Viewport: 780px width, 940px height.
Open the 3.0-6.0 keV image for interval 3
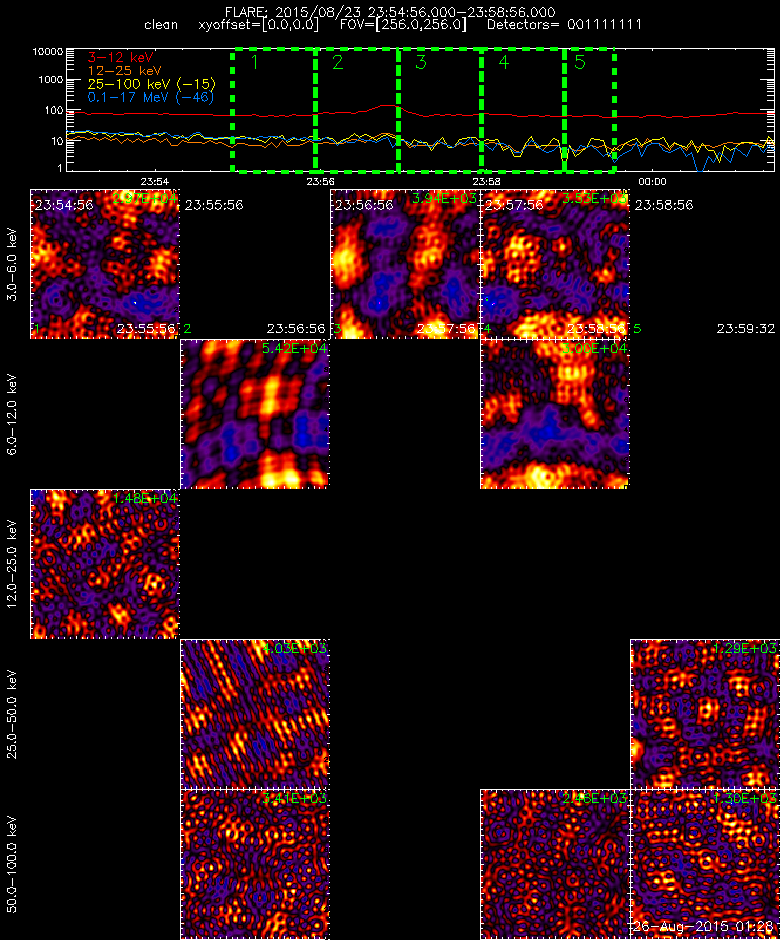(x=405, y=264)
